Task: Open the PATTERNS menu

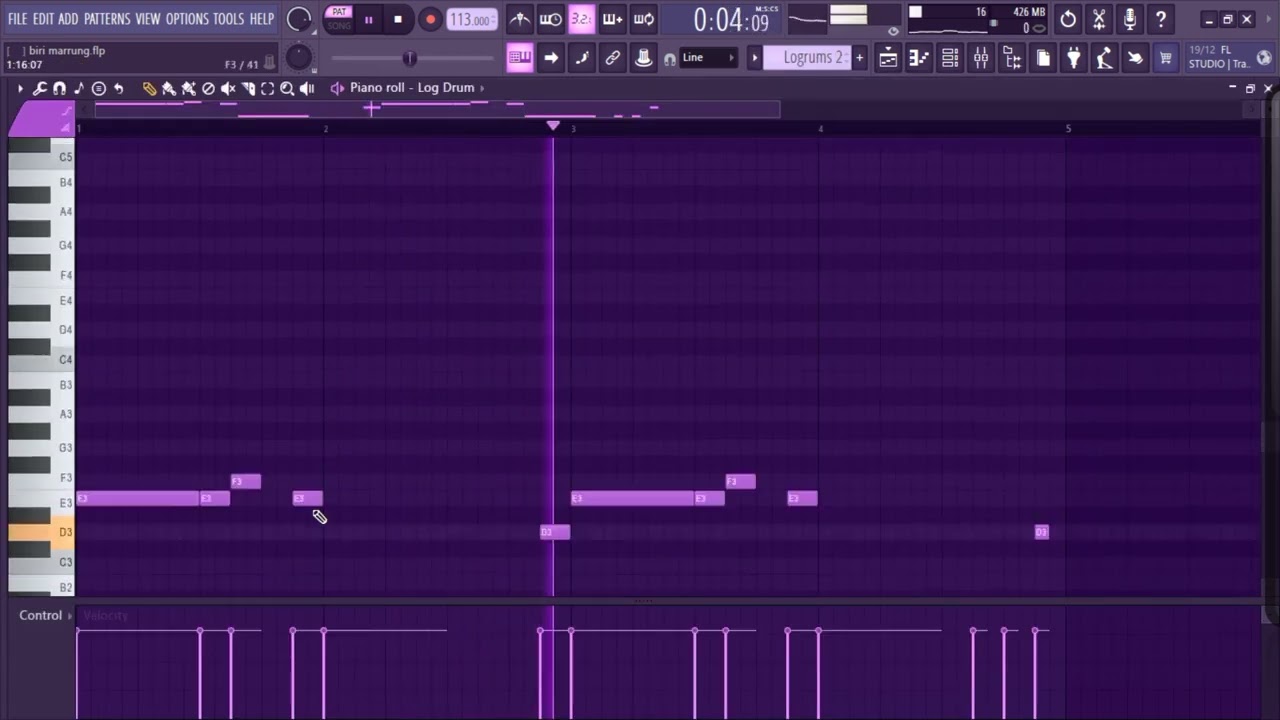Action: (x=108, y=19)
